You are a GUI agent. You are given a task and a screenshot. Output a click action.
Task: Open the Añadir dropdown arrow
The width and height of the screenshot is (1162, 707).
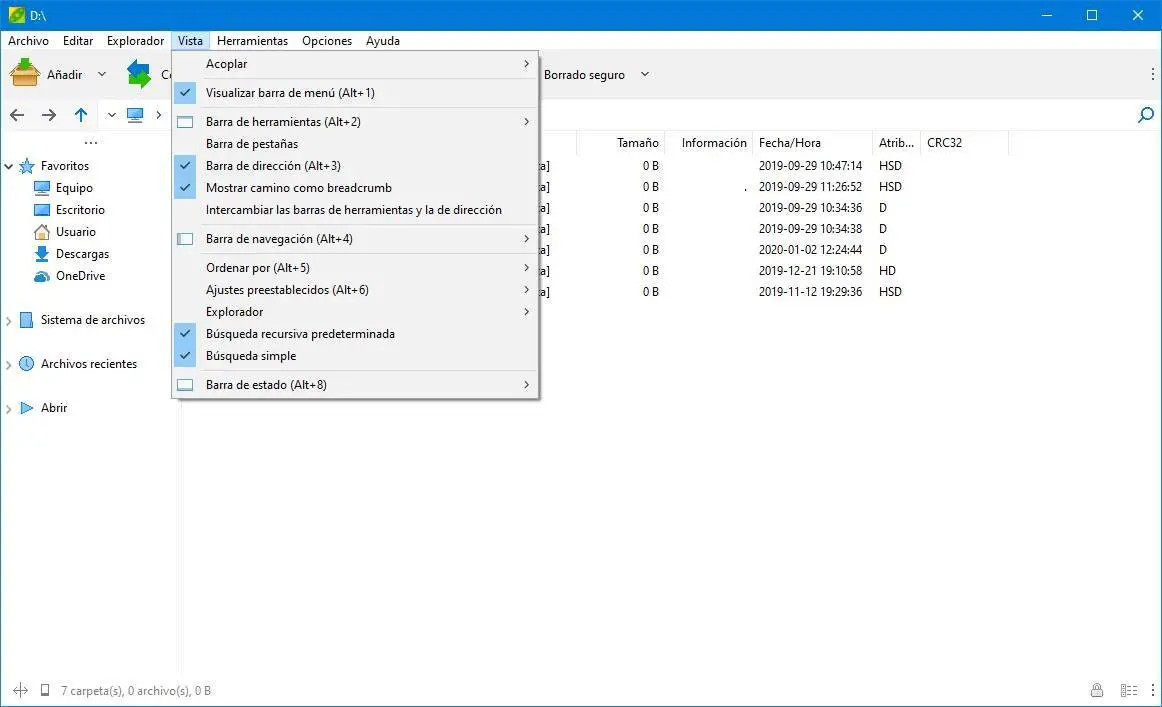(x=102, y=74)
